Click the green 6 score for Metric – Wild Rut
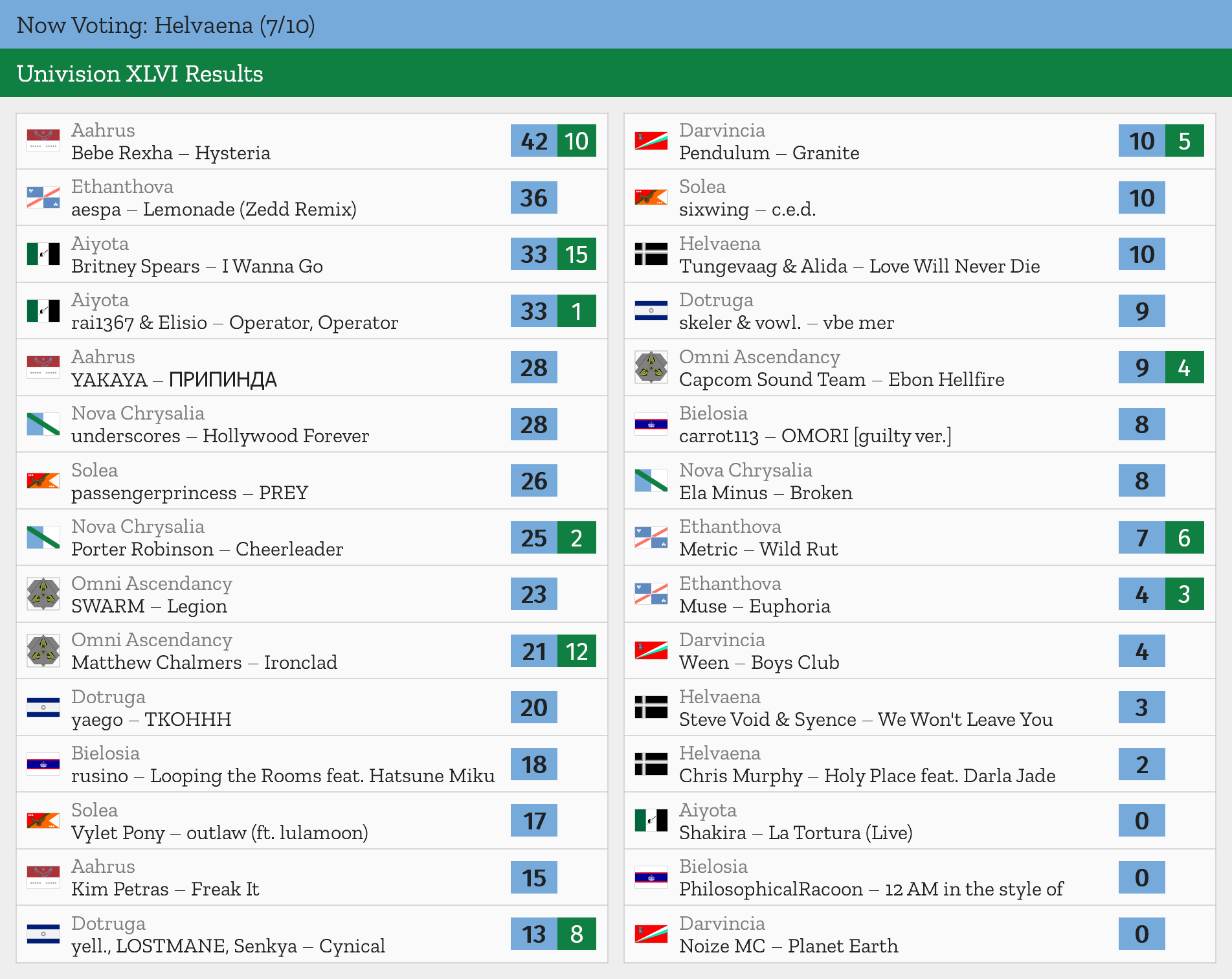Viewport: 1232px width, 979px height. point(1185,537)
